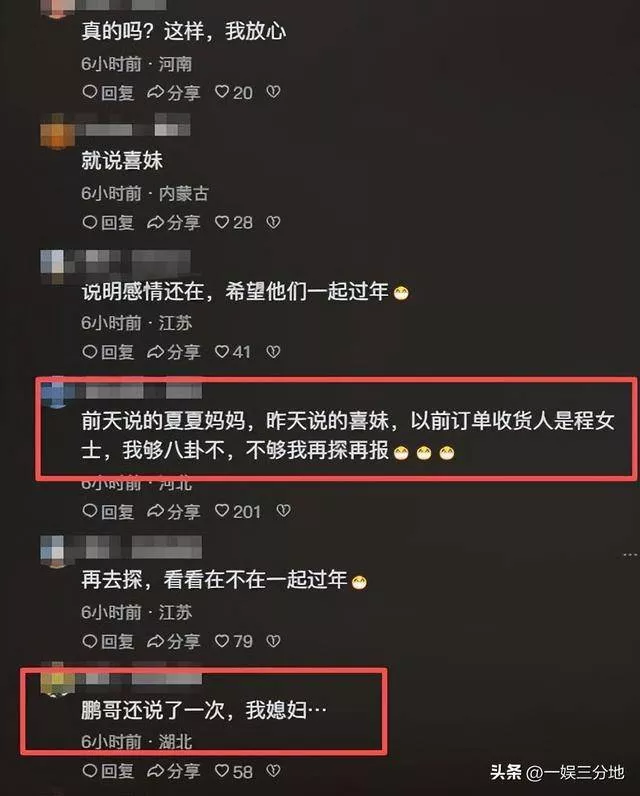The image size is (640, 796).
Task: Reply to the 再去探 comment
Action: pos(108,641)
